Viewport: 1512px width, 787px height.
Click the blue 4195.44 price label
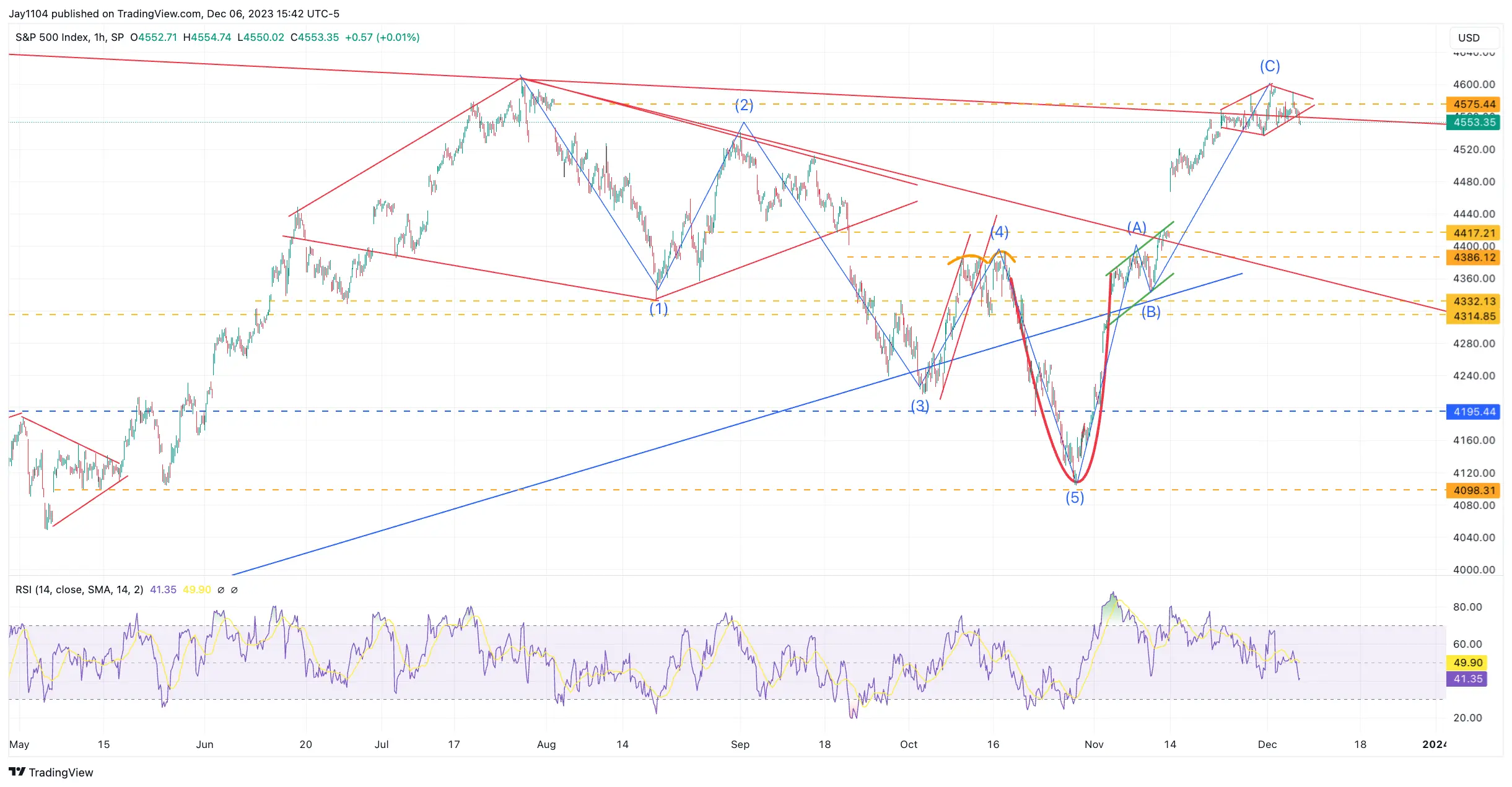coord(1473,411)
